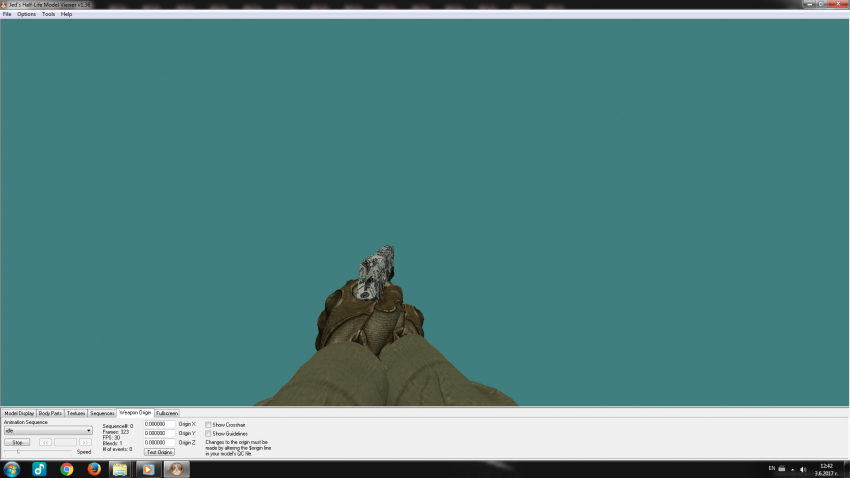850x478 pixels.
Task: Click the Origin Y input field
Action: pos(159,434)
